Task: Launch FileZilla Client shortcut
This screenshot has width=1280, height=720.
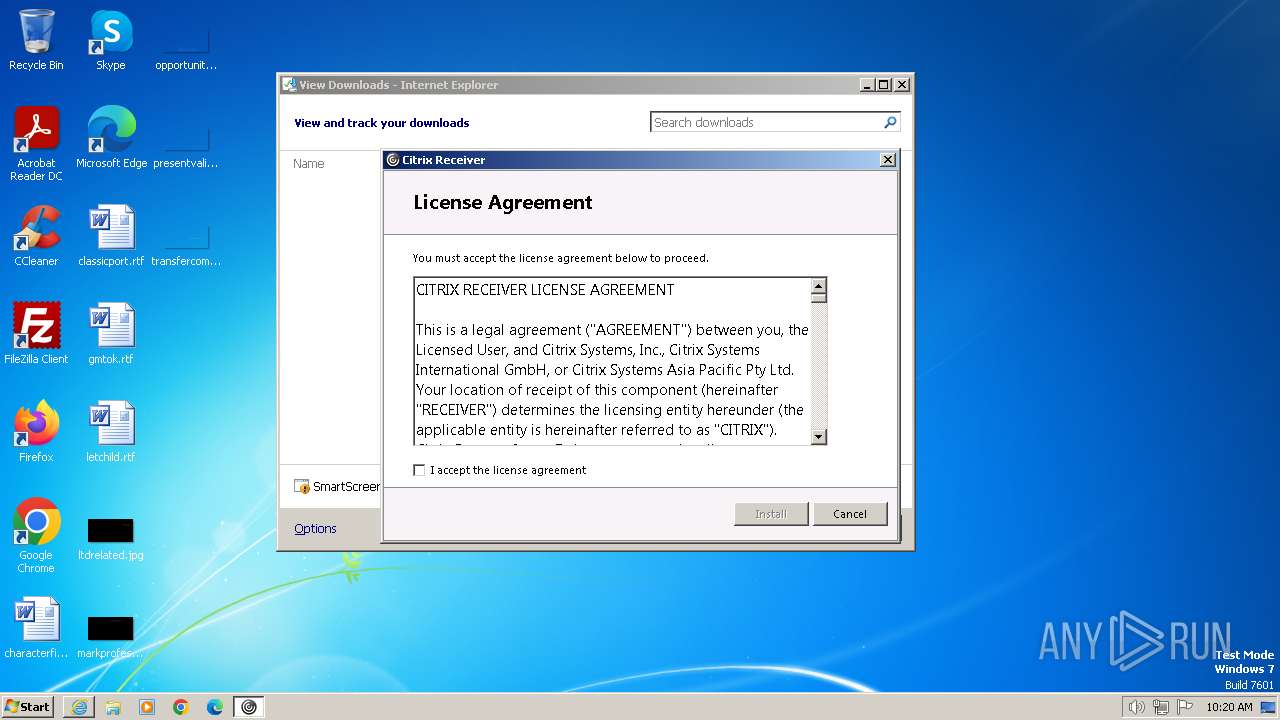Action: click(37, 333)
